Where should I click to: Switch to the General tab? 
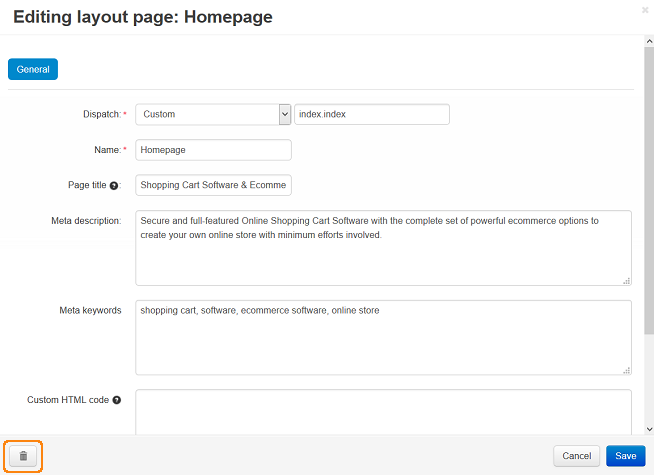(33, 69)
